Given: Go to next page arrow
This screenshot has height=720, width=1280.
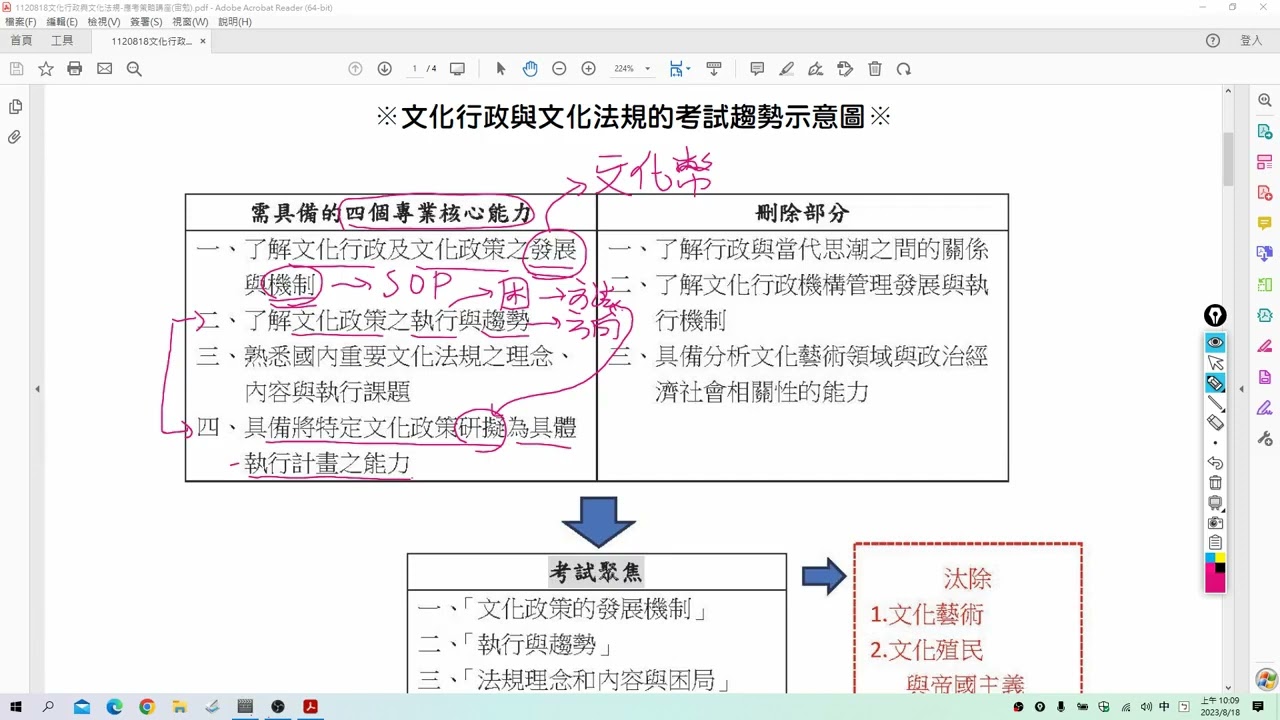Looking at the screenshot, I should point(384,69).
